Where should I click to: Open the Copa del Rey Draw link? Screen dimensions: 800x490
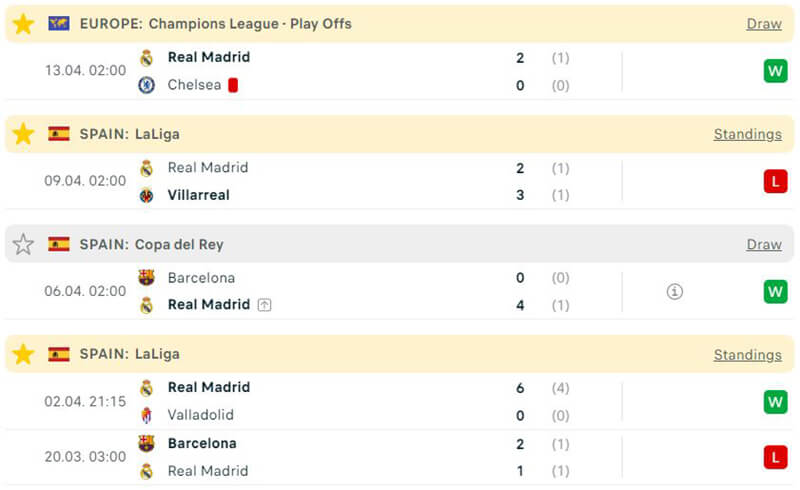point(763,244)
